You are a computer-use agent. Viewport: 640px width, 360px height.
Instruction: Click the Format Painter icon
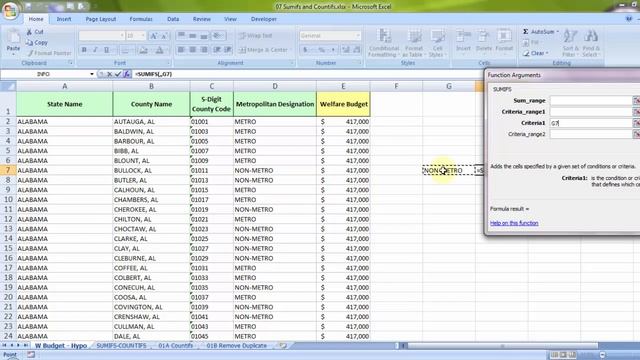(30, 53)
